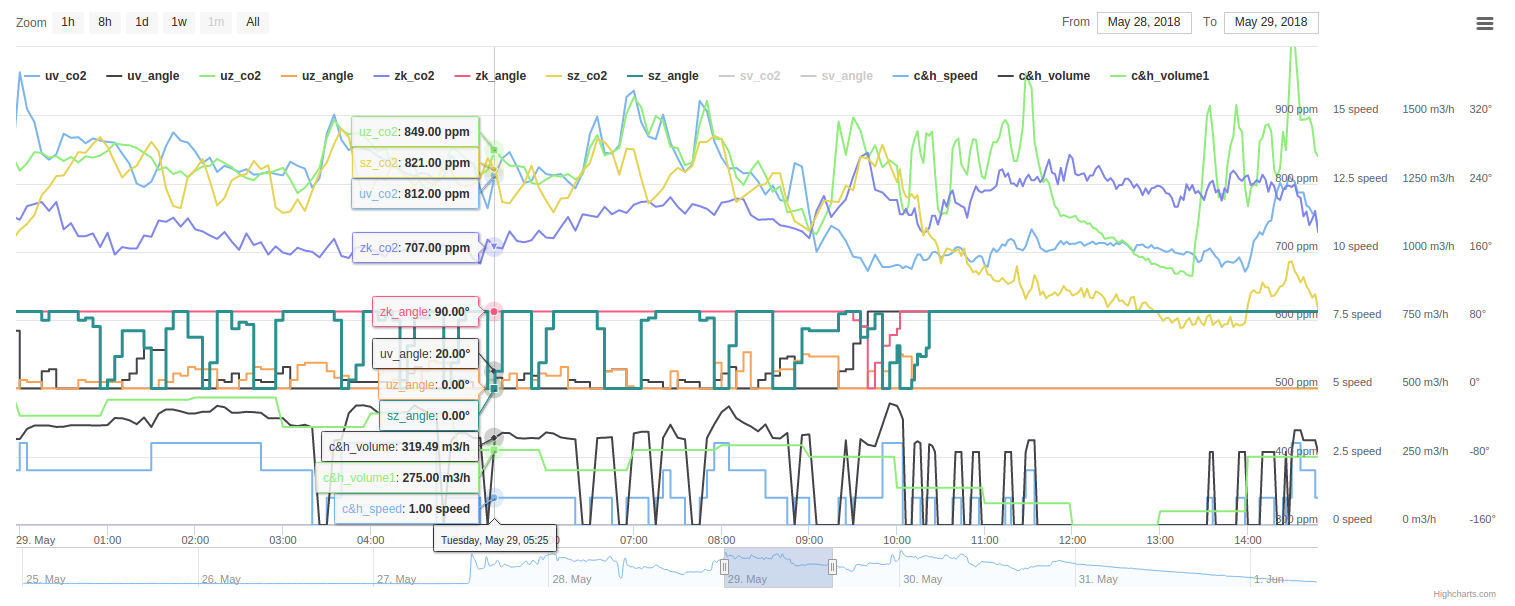Screen dimensions: 1515x606
Task: Set zoom range to 1h
Action: coord(68,22)
